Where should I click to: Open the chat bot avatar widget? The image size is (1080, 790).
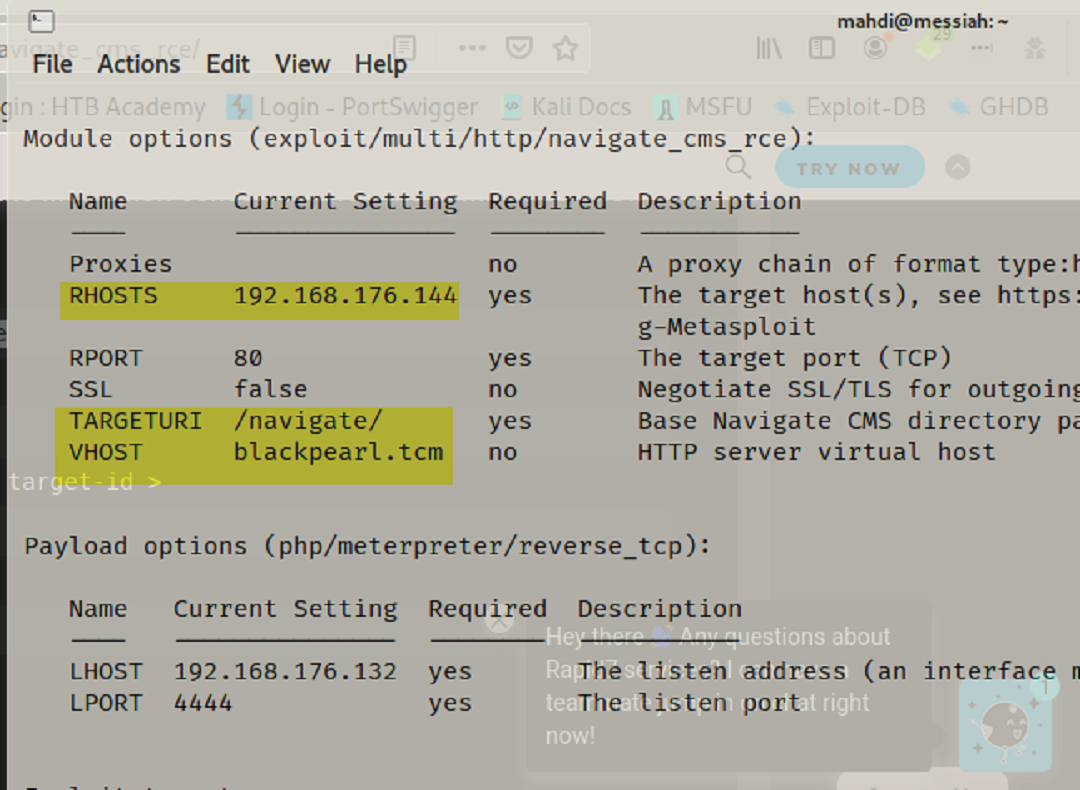pos(1005,726)
